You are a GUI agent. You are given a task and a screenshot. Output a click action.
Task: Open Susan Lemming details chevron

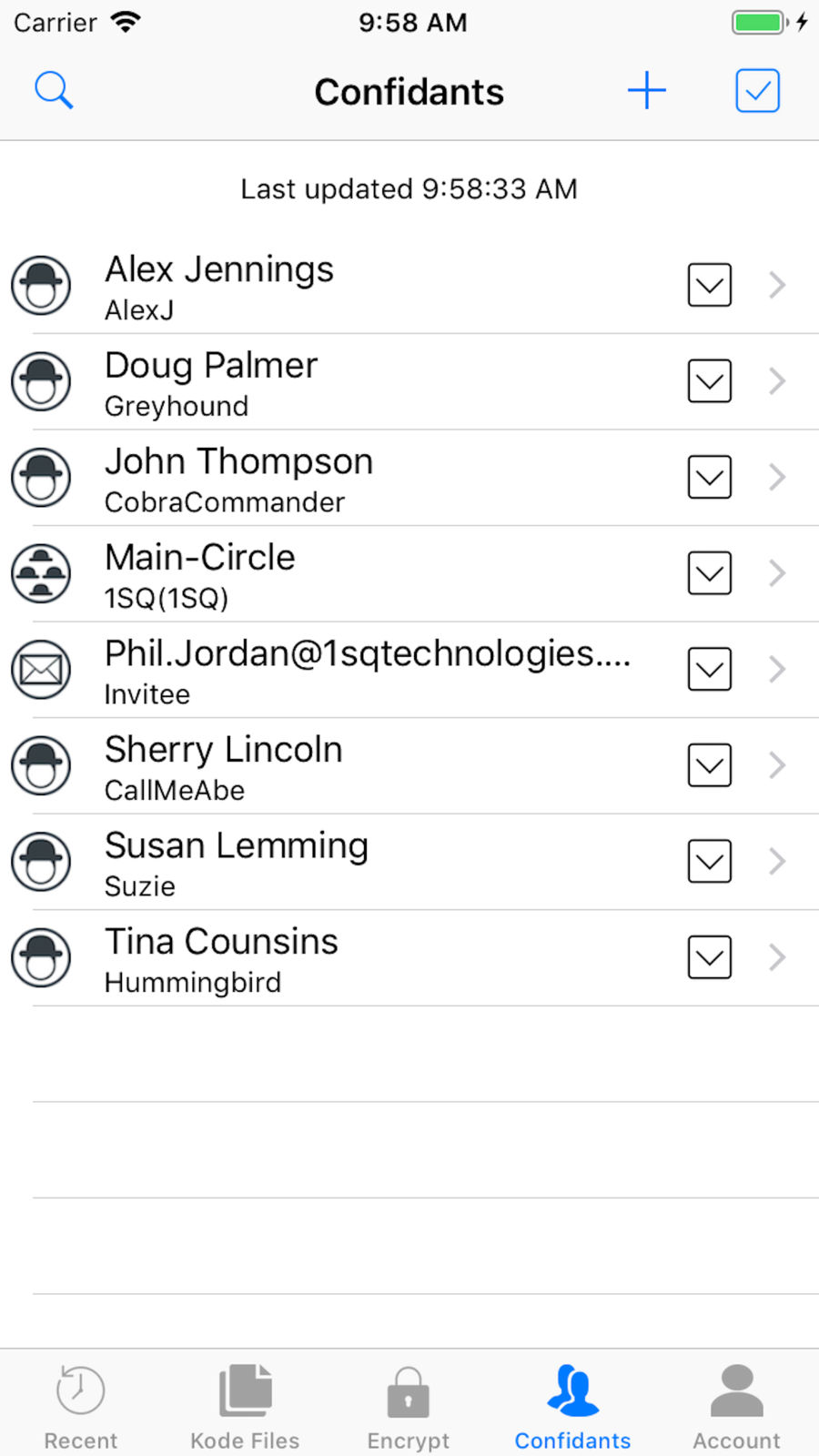point(776,861)
